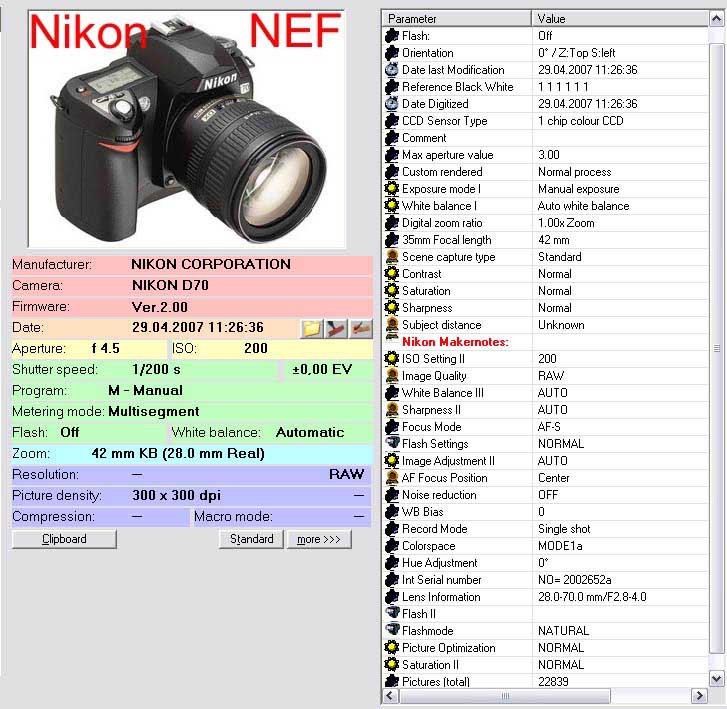Click the portrait icon beside AF Focus Position
The width and height of the screenshot is (727, 709).
pyautogui.click(x=392, y=478)
